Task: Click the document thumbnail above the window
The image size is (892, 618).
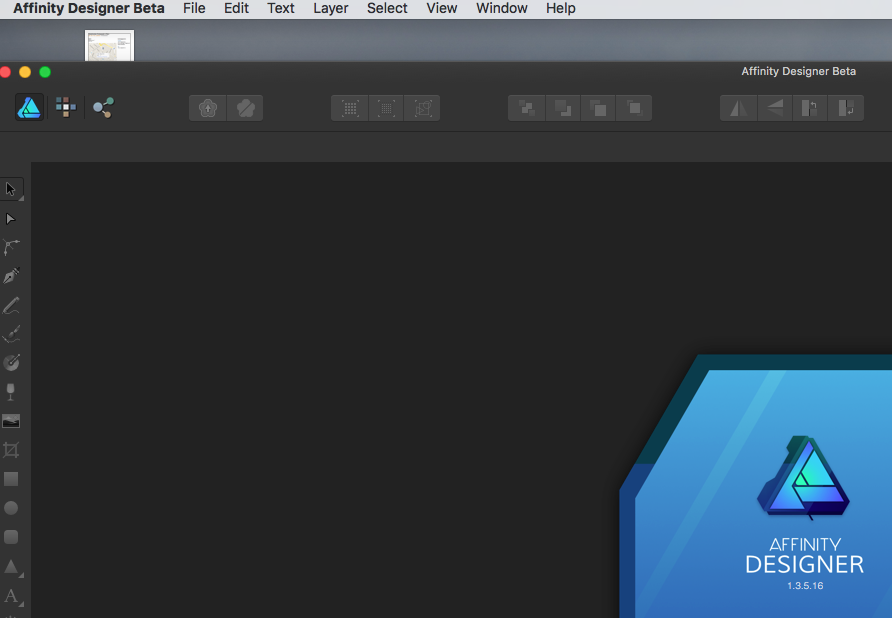Action: tap(109, 46)
